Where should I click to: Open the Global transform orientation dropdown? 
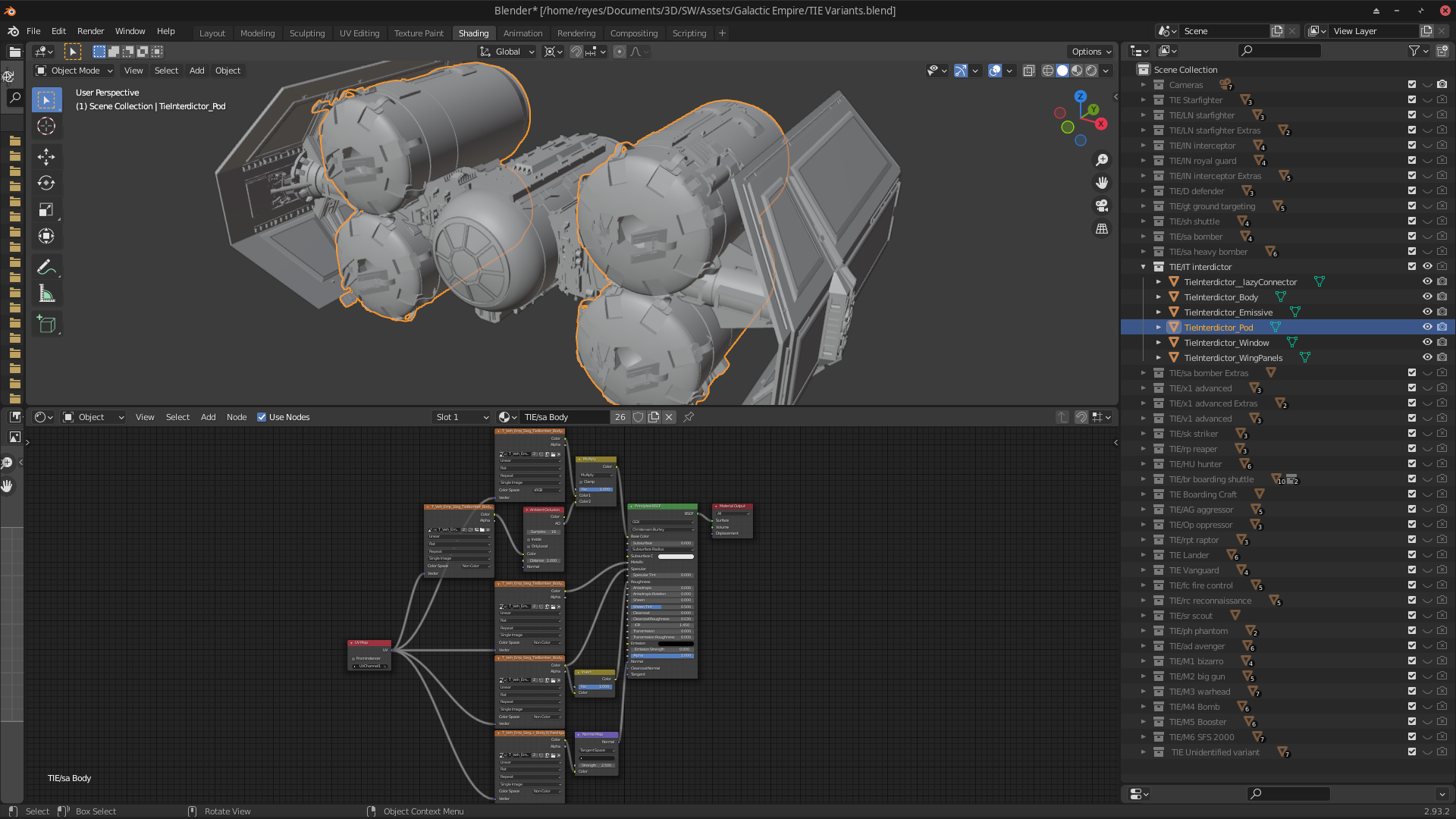tap(507, 52)
